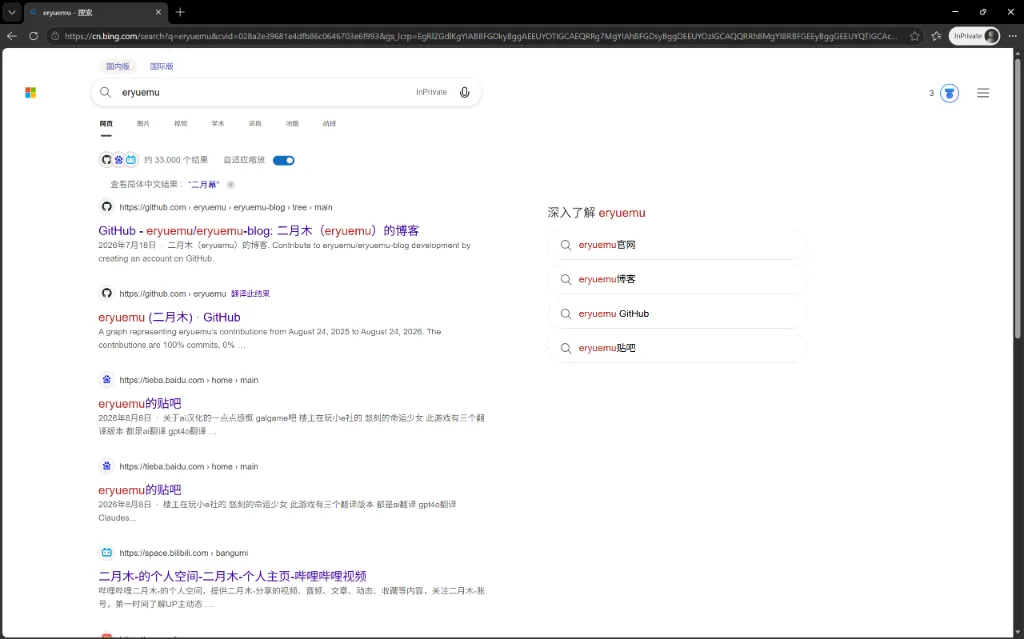Start voice search with microphone icon
Viewport: 1024px width, 639px height.
(464, 92)
